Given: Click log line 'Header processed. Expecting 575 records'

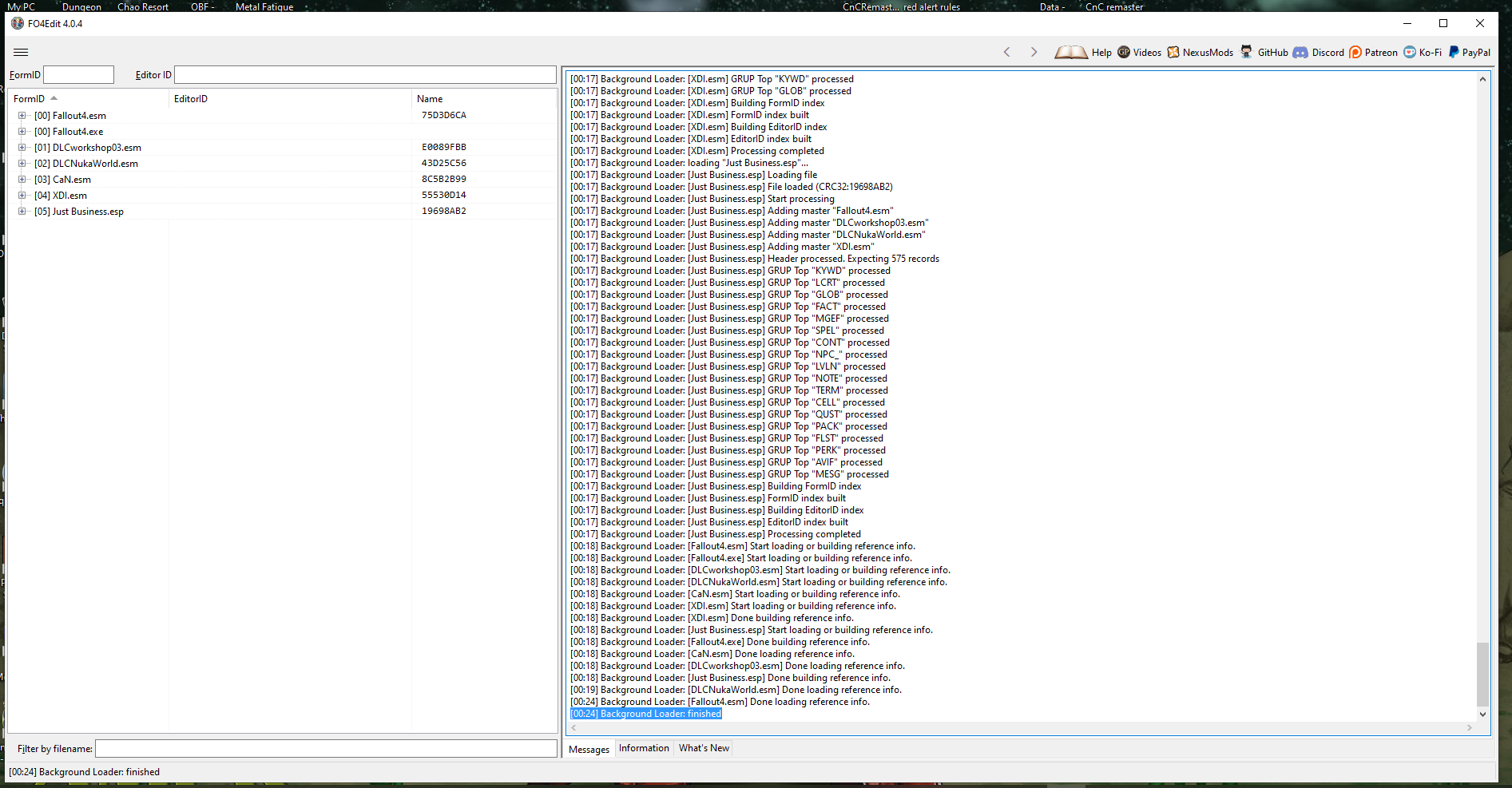Looking at the screenshot, I should tap(755, 259).
